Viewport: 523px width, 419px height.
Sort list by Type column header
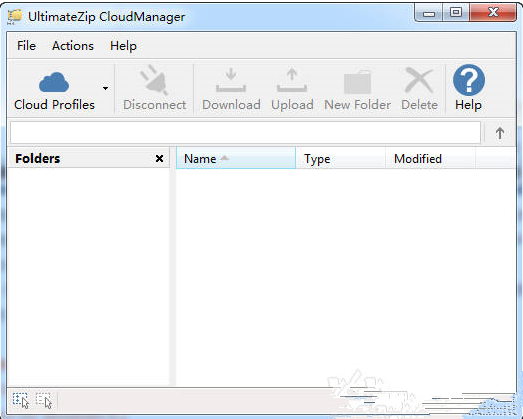tap(341, 158)
